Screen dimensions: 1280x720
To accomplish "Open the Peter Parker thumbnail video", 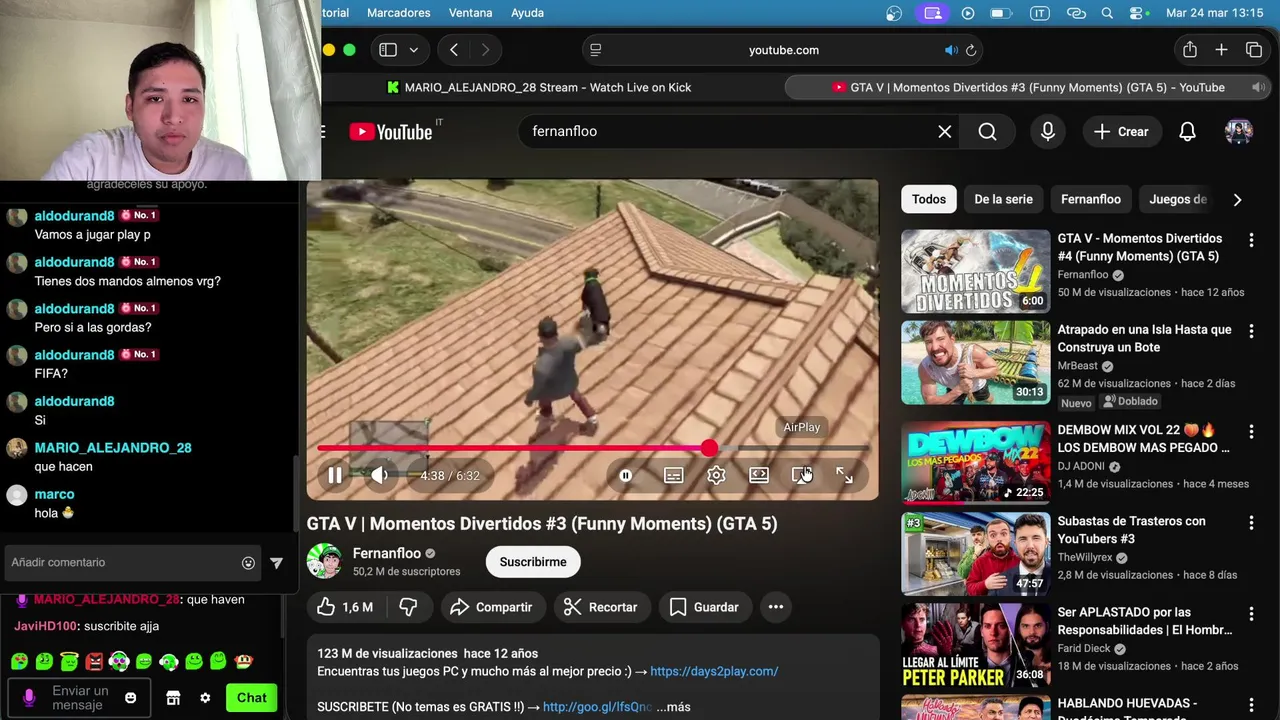I will point(976,645).
